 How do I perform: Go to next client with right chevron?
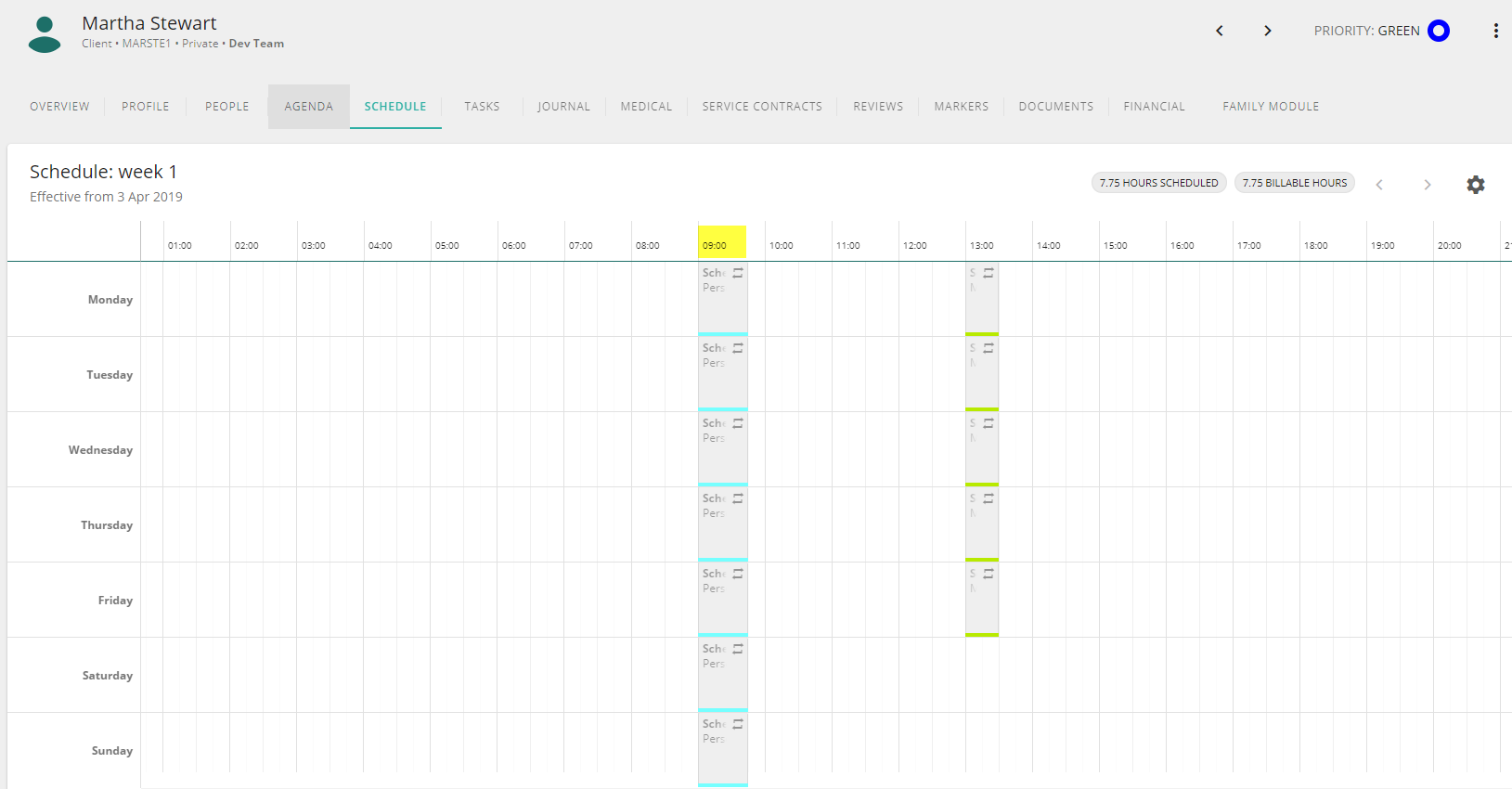tap(1268, 31)
